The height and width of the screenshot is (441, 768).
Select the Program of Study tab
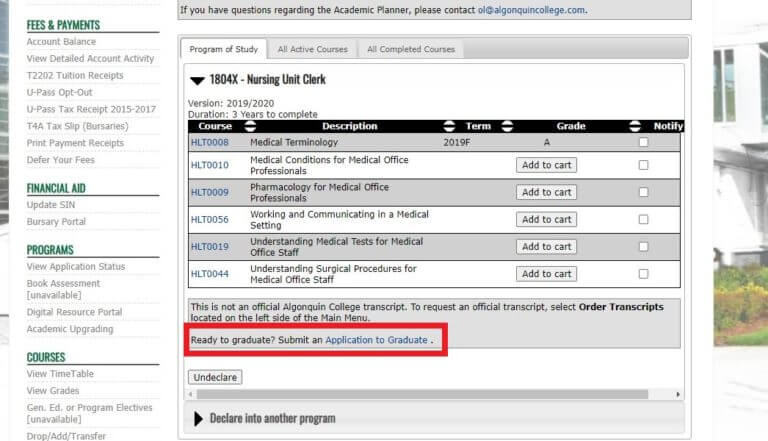[224, 49]
